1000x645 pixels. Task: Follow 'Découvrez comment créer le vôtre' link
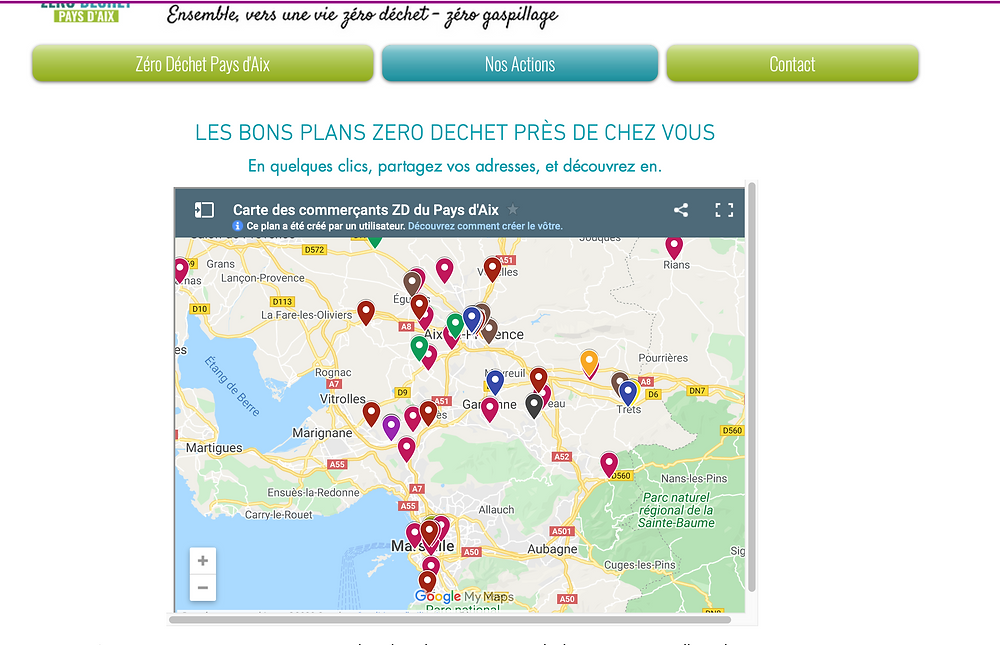coord(485,226)
